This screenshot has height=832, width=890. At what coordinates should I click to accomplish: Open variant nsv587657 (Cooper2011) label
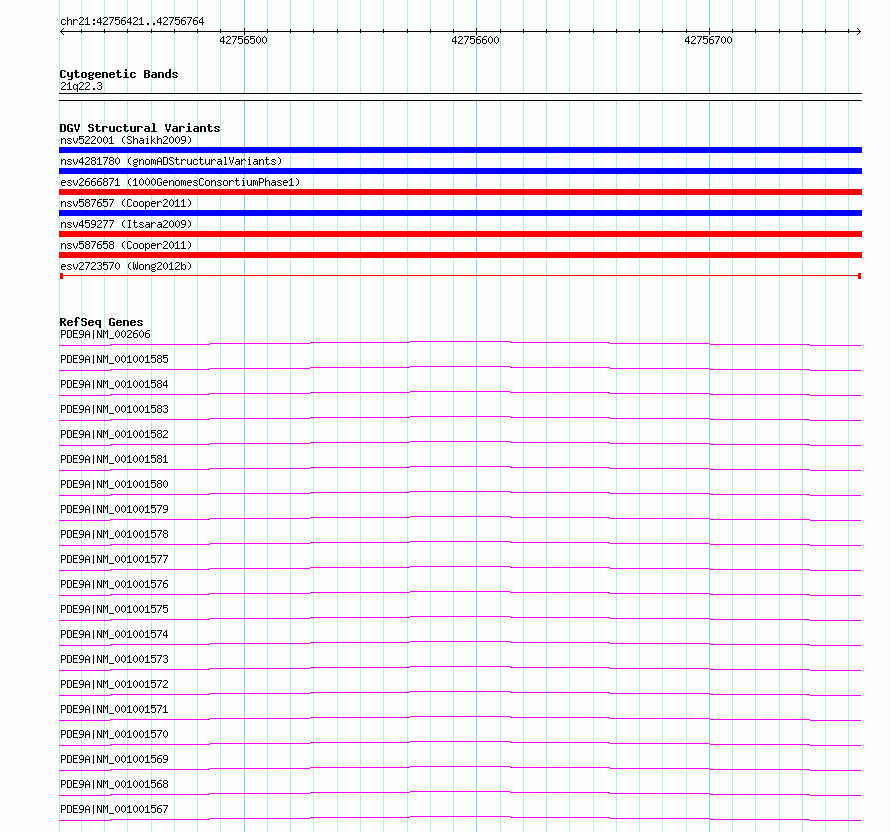click(x=126, y=203)
